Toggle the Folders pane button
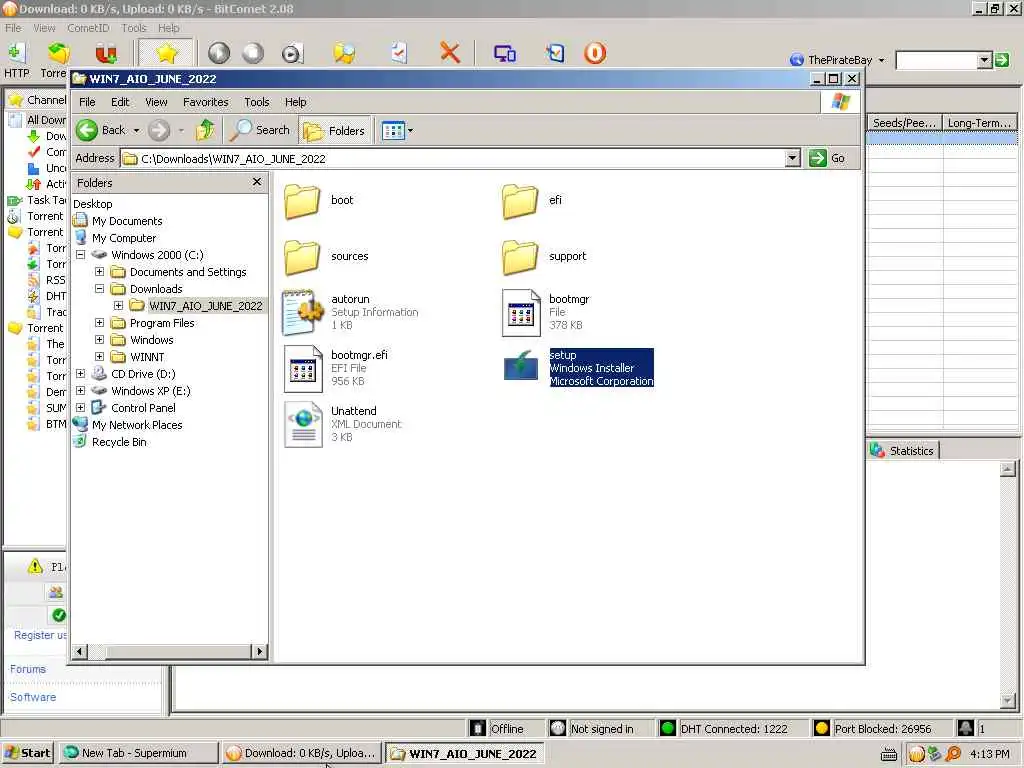1024x768 pixels. [335, 131]
